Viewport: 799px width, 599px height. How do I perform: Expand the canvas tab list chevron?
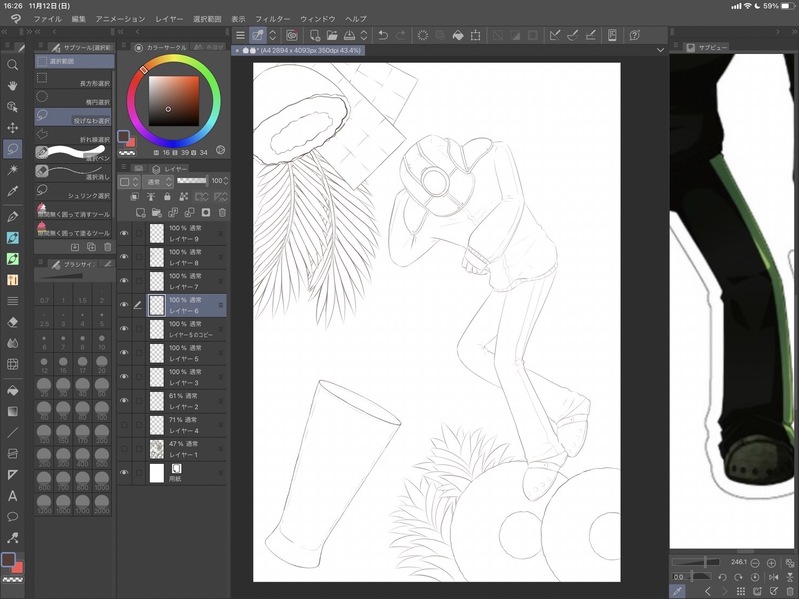(660, 50)
